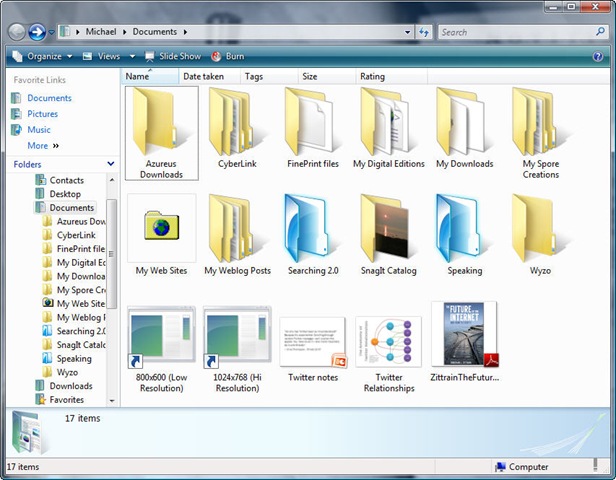Select Wyzo in folder tree
The width and height of the screenshot is (616, 480).
60,372
